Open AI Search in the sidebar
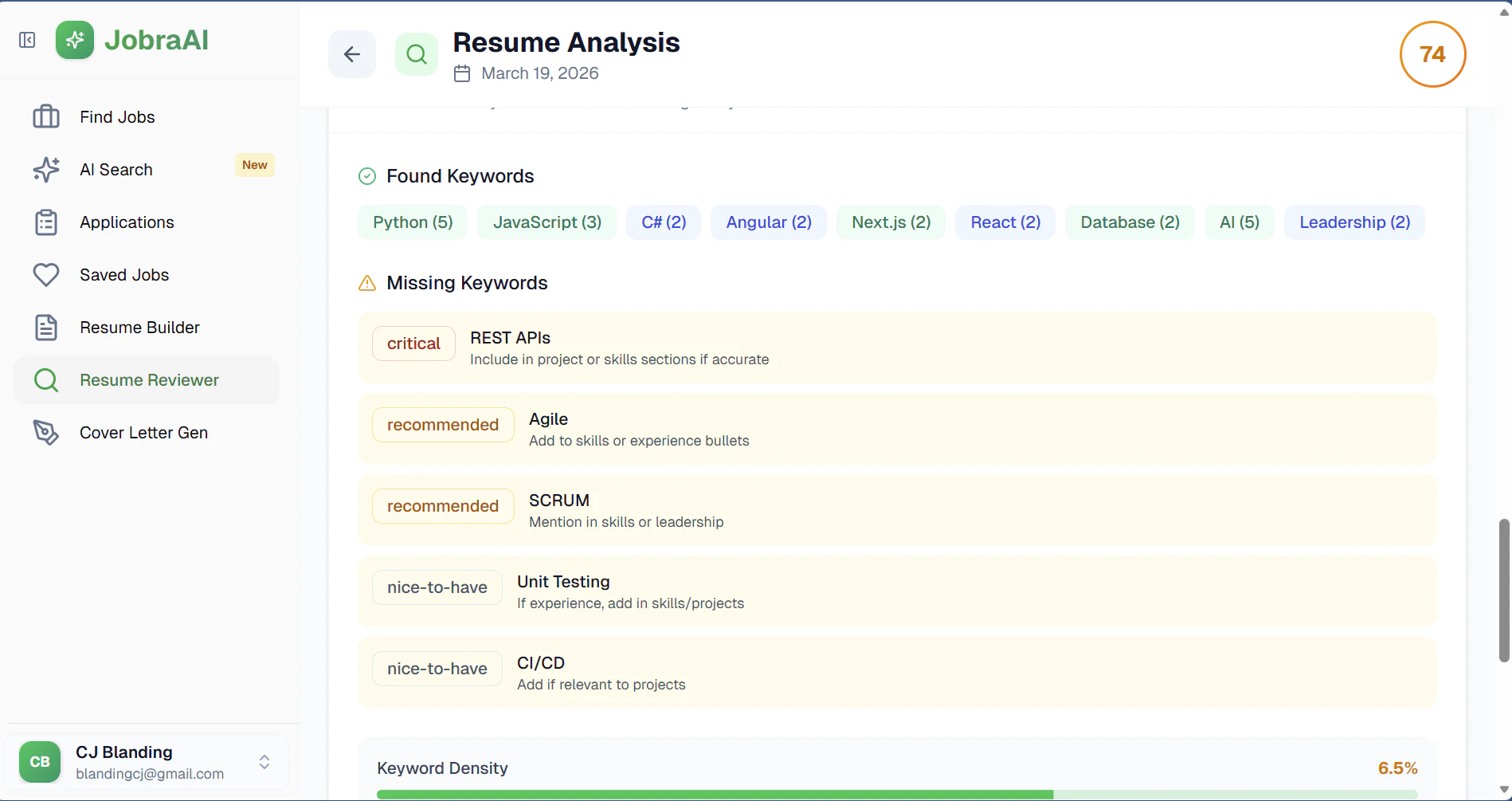 (146, 170)
